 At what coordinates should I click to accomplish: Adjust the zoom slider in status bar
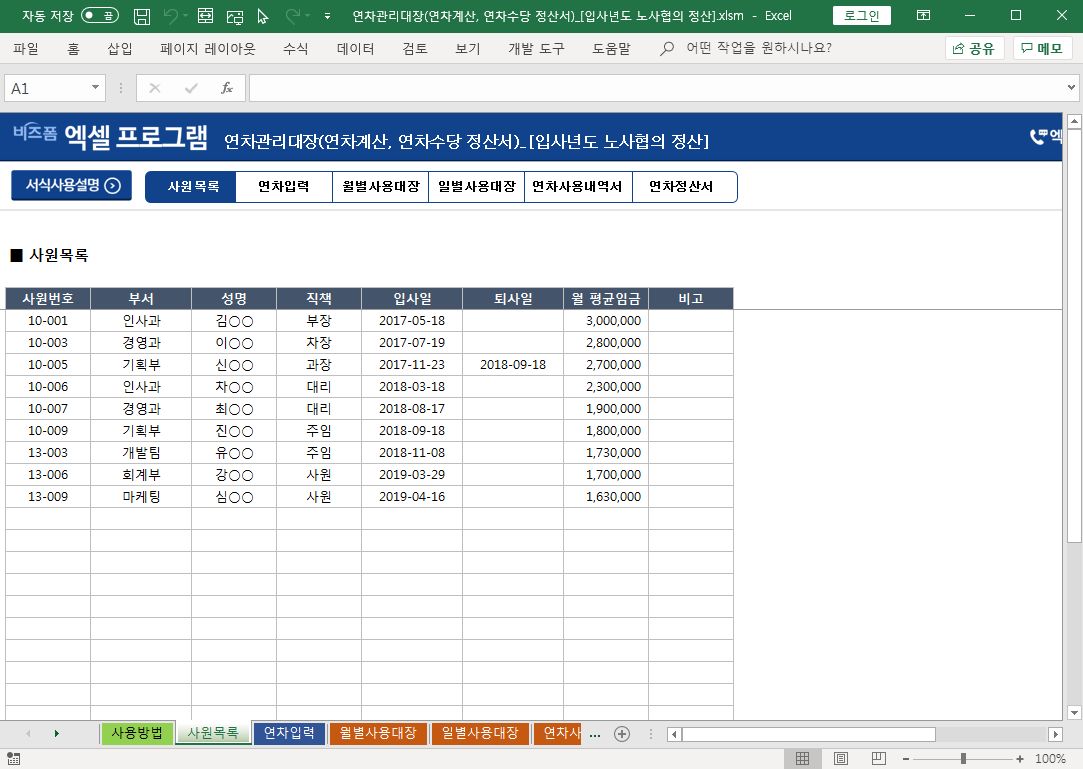[x=963, y=759]
